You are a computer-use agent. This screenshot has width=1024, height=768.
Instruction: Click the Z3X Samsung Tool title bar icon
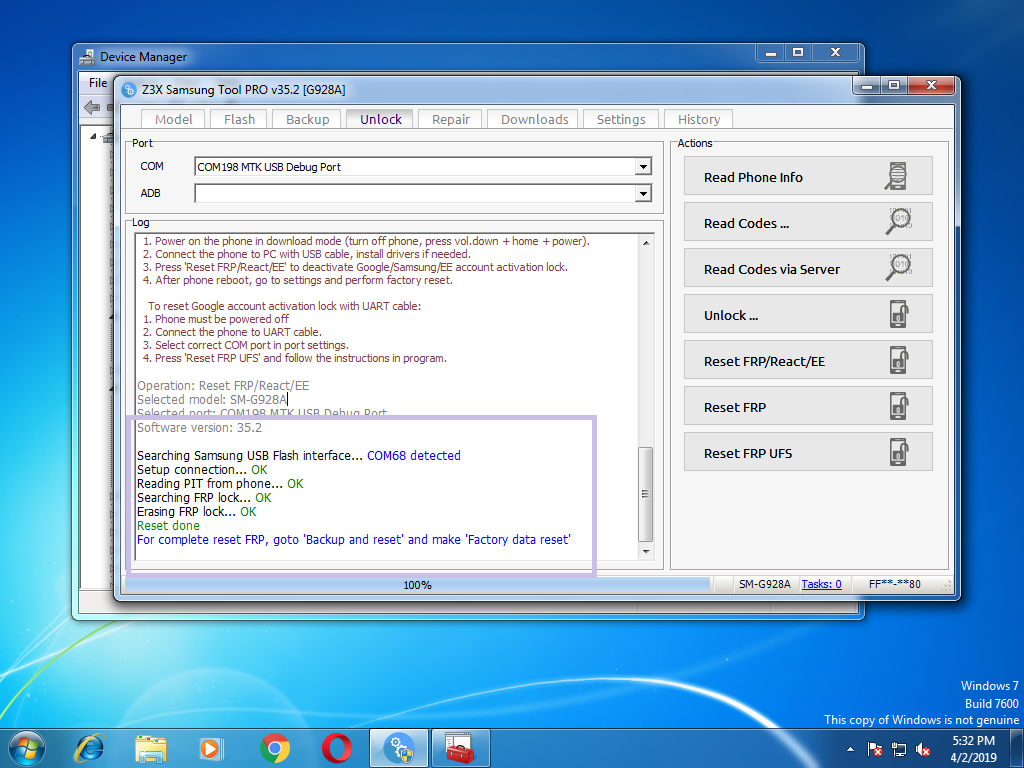[129, 90]
